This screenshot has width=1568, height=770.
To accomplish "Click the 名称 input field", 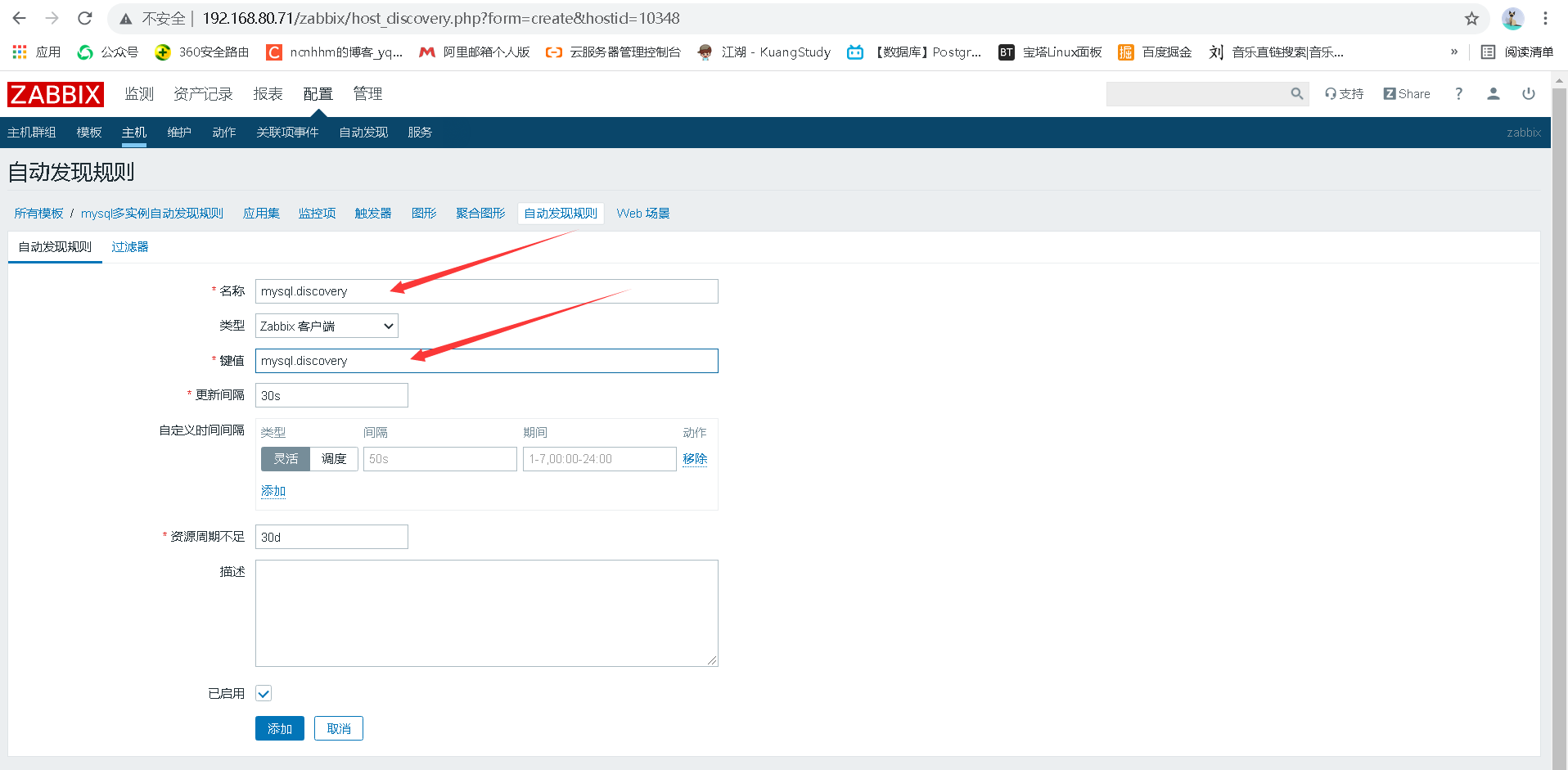I will 487,291.
